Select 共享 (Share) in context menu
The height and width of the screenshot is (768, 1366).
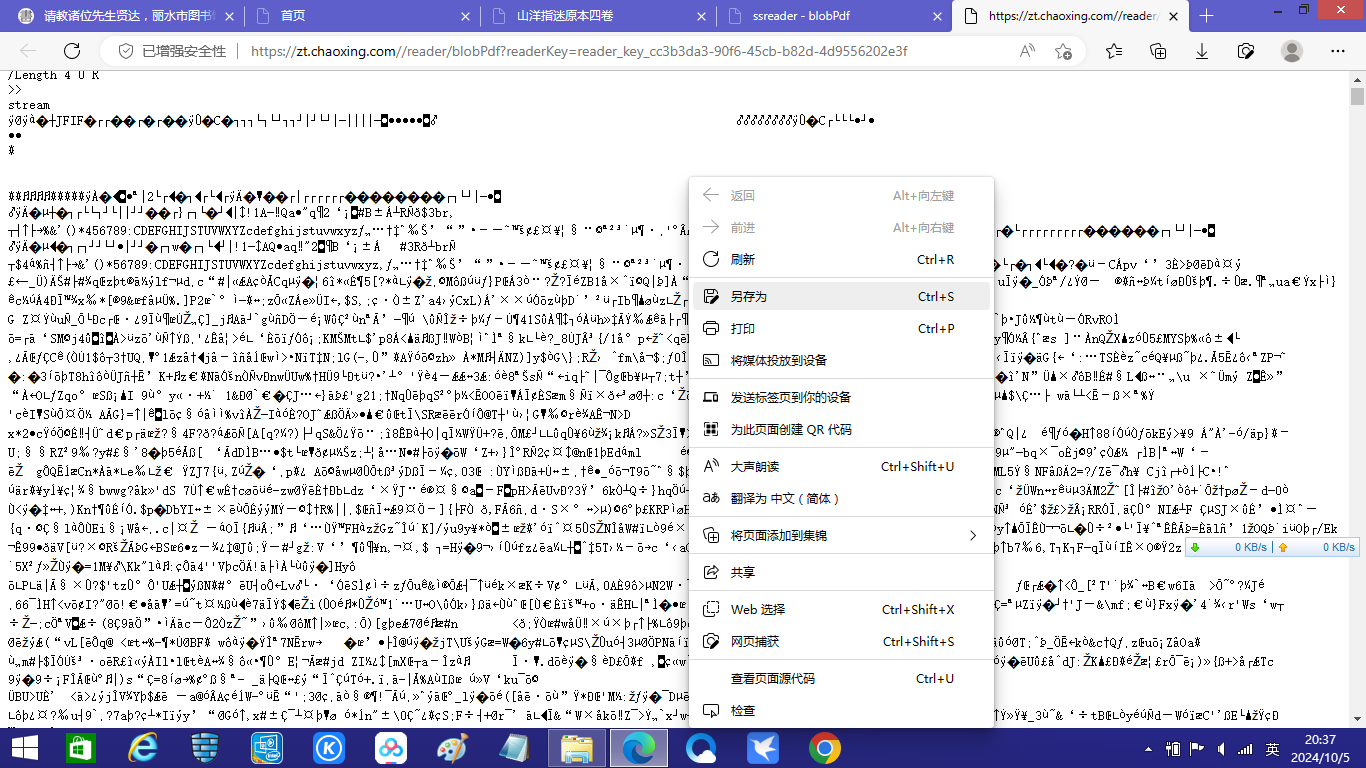[x=841, y=572]
